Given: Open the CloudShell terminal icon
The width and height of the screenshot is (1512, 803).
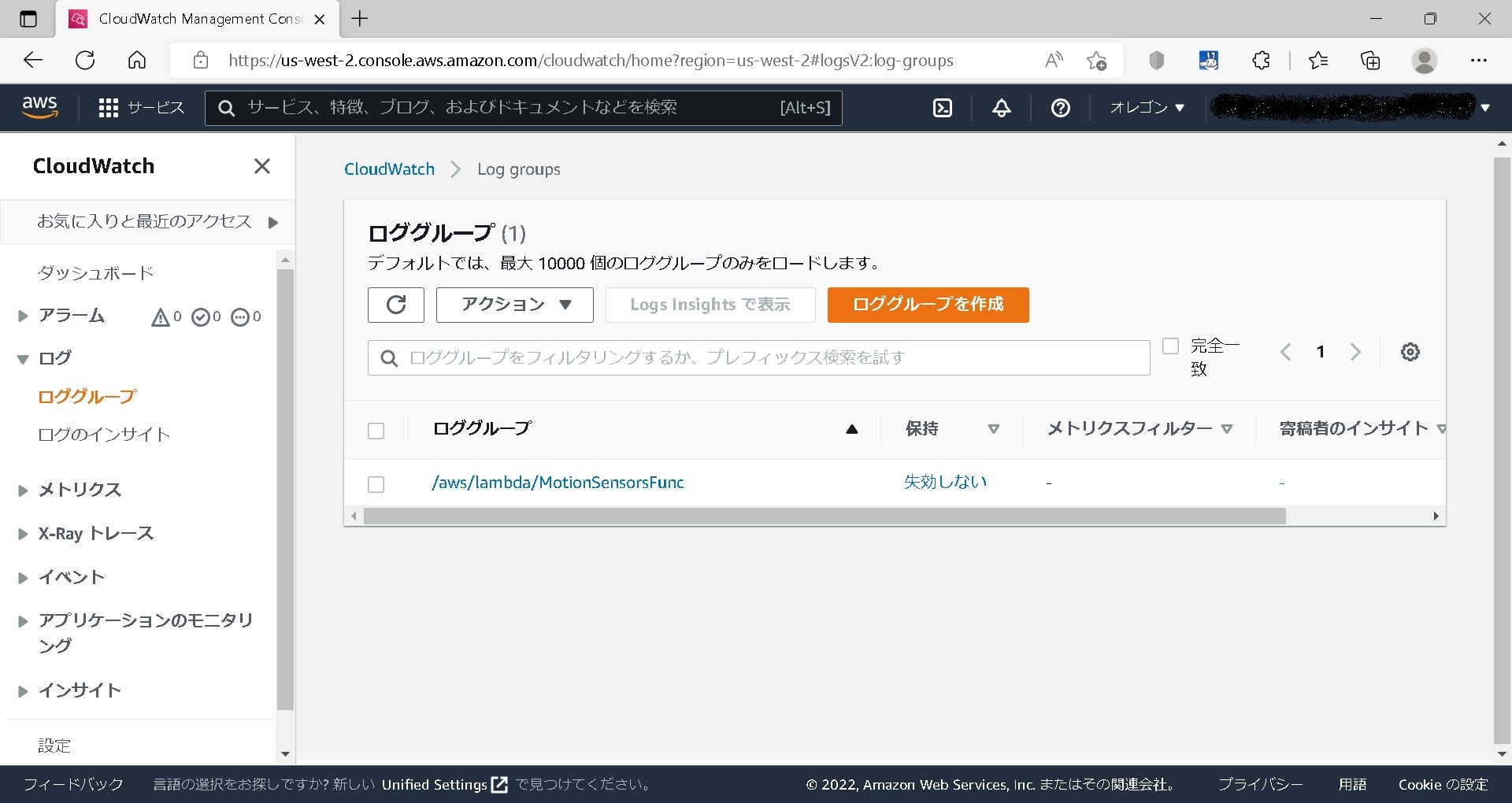Looking at the screenshot, I should click(943, 108).
